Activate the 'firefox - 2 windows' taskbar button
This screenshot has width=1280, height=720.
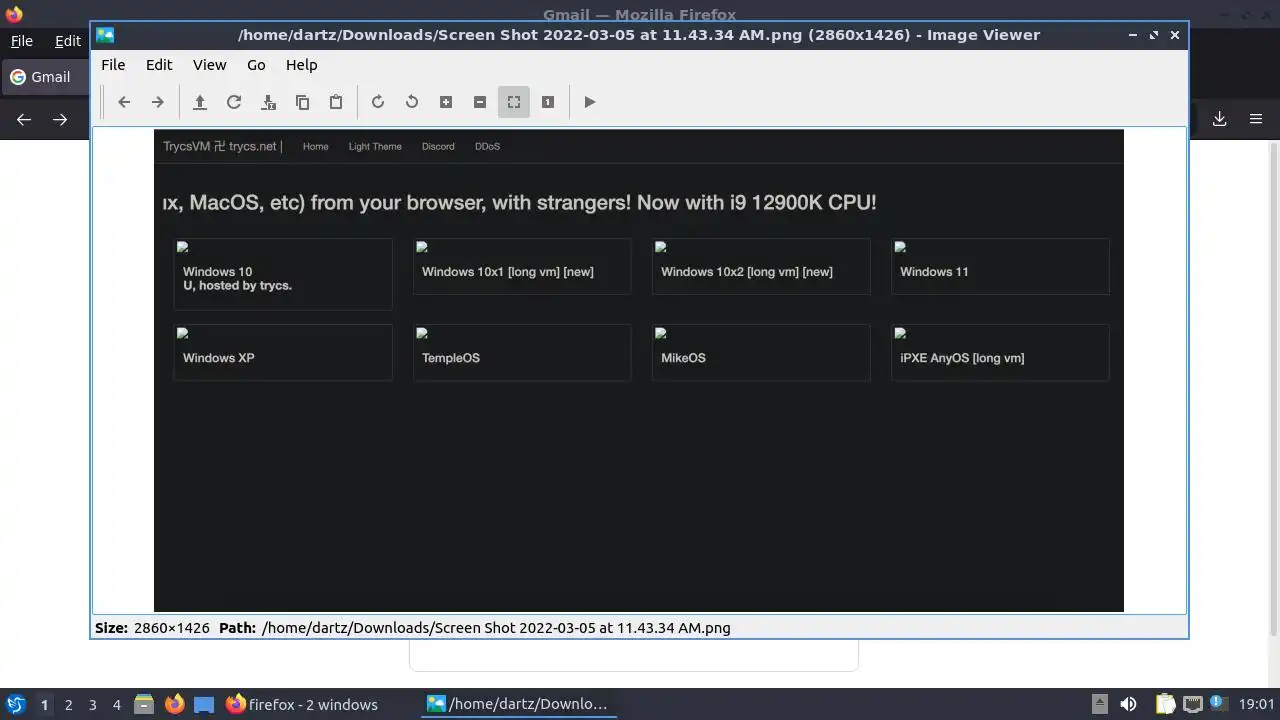tap(302, 704)
